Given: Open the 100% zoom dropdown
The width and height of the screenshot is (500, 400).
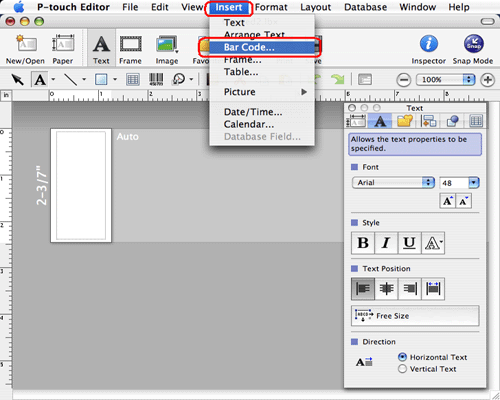Looking at the screenshot, I should [x=445, y=80].
